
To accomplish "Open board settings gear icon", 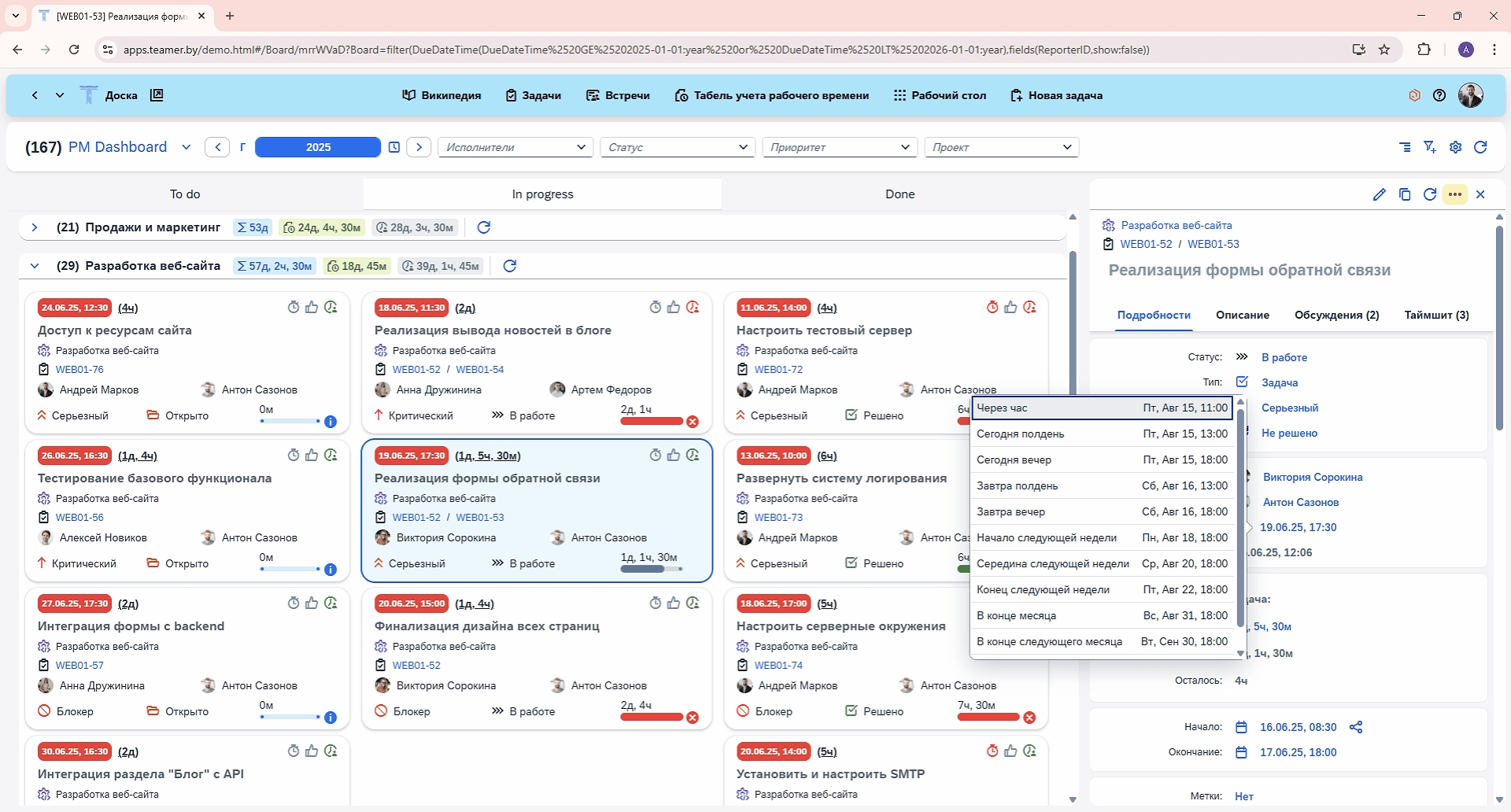I will point(1455,147).
